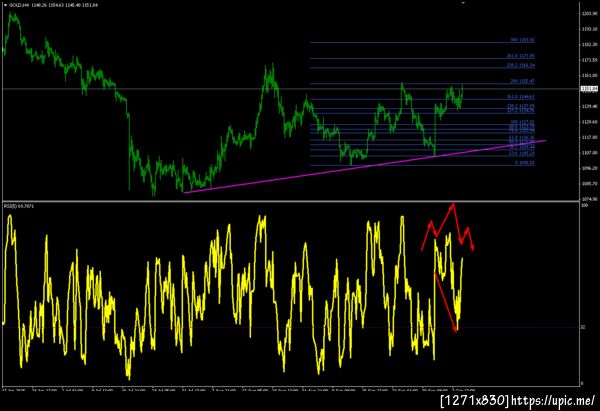Click the RSI scale 32 level label
Image resolution: width=600 pixels, height=411 pixels.
coord(583,327)
